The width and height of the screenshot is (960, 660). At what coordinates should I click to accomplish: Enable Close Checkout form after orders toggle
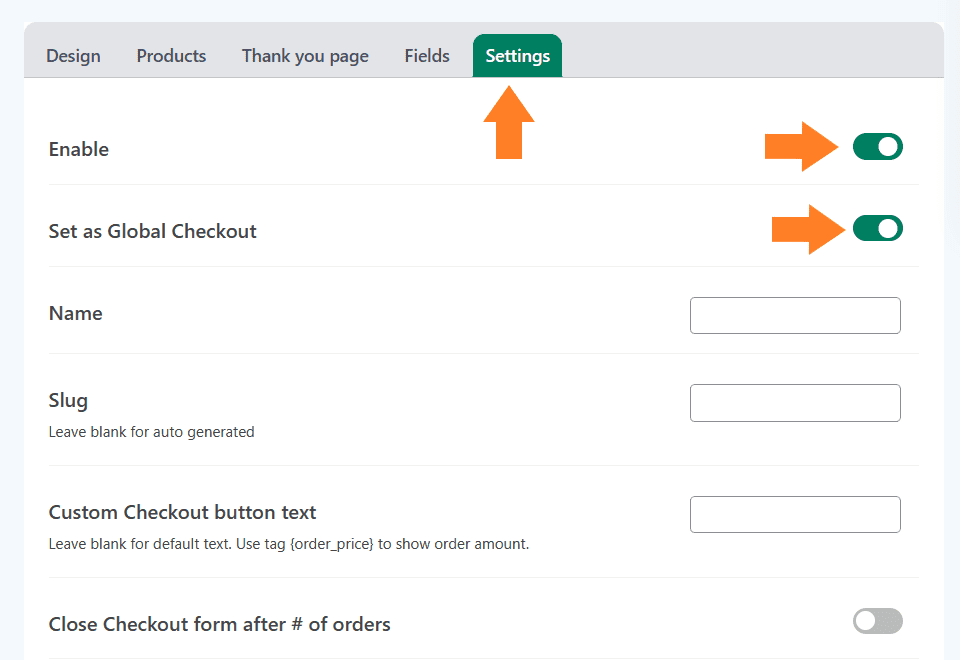pos(877,621)
